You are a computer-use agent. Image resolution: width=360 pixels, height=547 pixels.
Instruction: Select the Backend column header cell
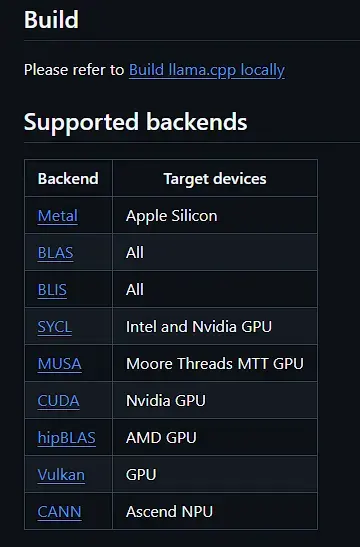pyautogui.click(x=68, y=178)
